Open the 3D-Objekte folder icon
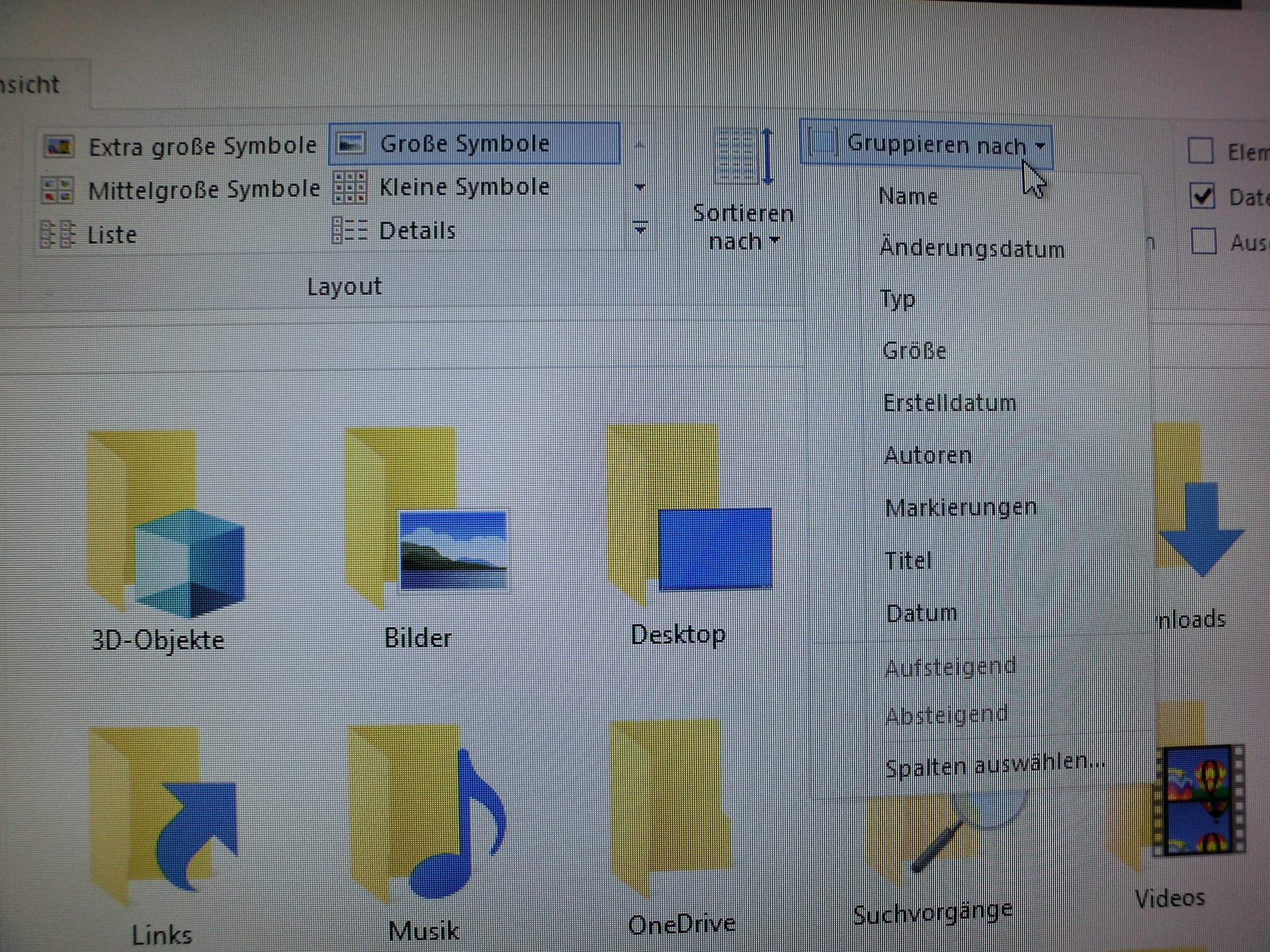This screenshot has height=952, width=1270. pos(165,524)
